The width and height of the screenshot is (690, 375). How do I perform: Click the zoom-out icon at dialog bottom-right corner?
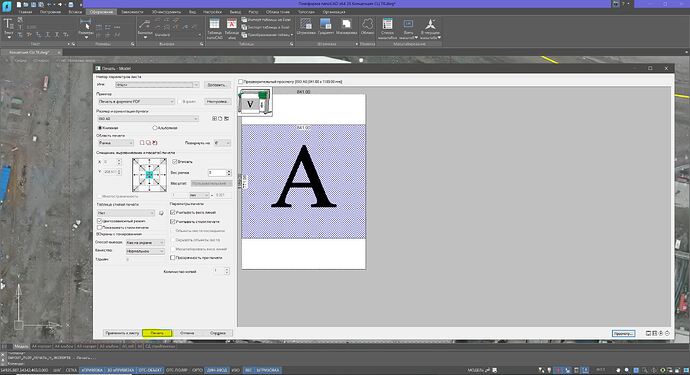point(668,334)
